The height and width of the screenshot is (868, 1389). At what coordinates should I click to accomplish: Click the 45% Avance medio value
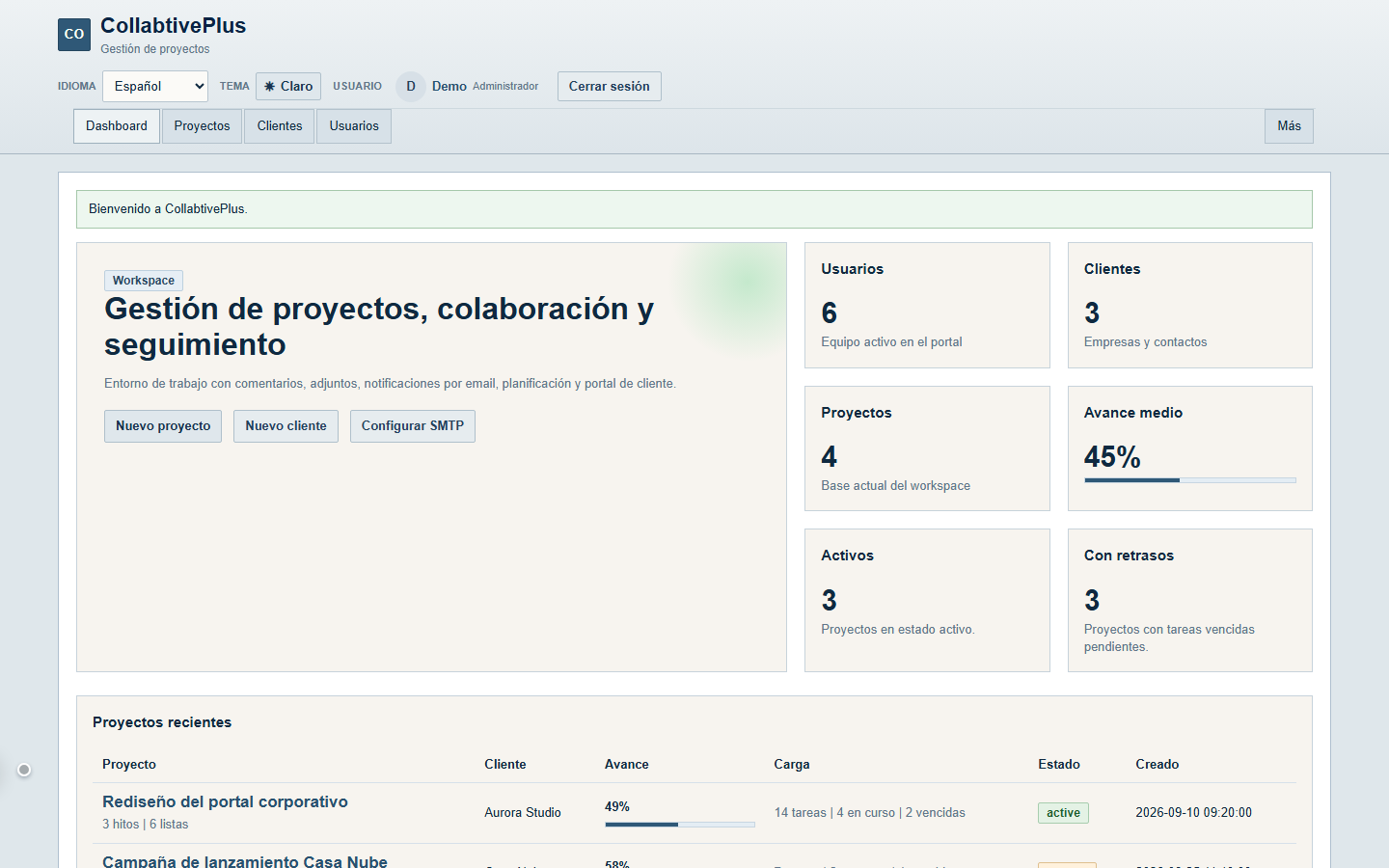coord(1112,456)
